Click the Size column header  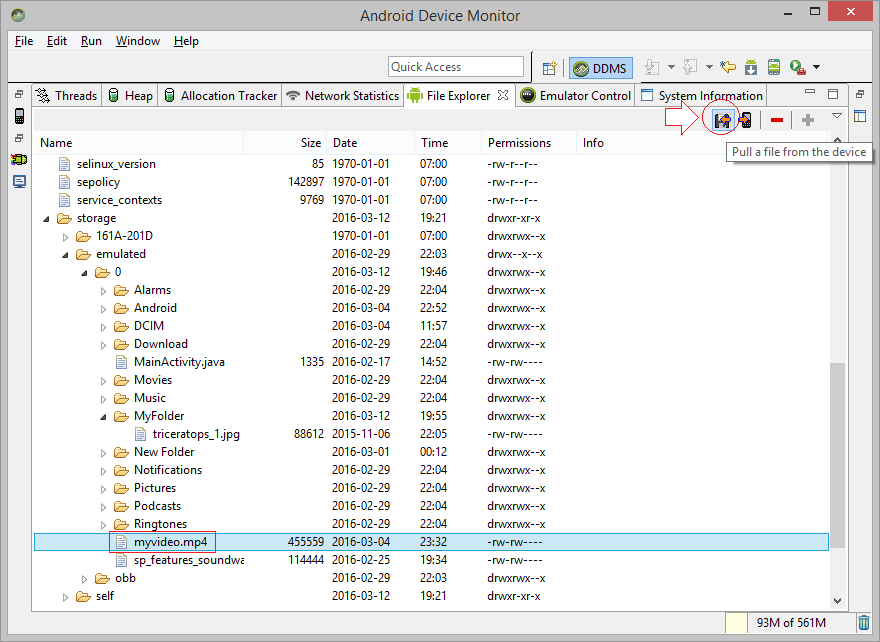coord(285,143)
